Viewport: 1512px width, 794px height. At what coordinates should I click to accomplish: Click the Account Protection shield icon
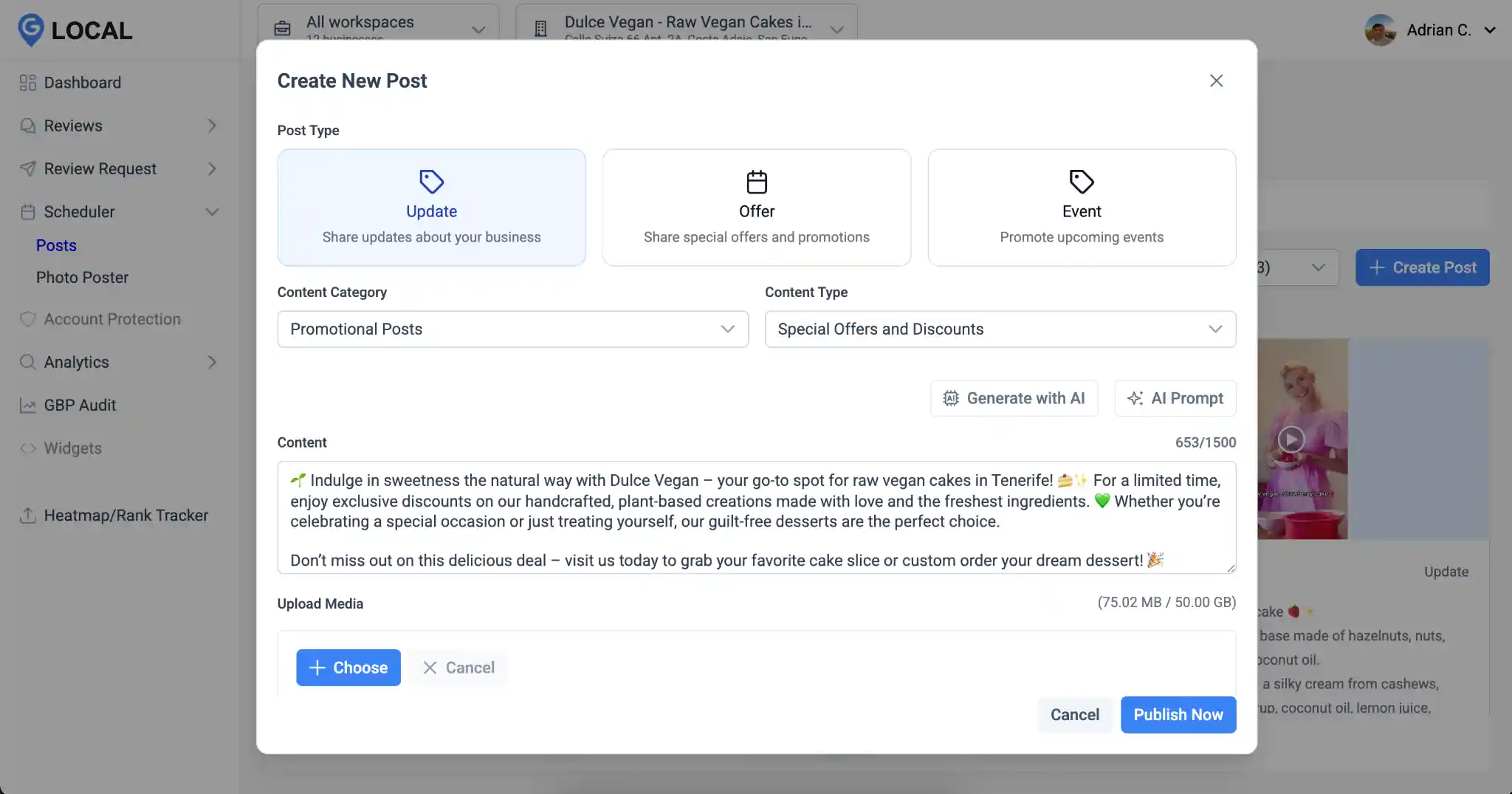(x=28, y=319)
